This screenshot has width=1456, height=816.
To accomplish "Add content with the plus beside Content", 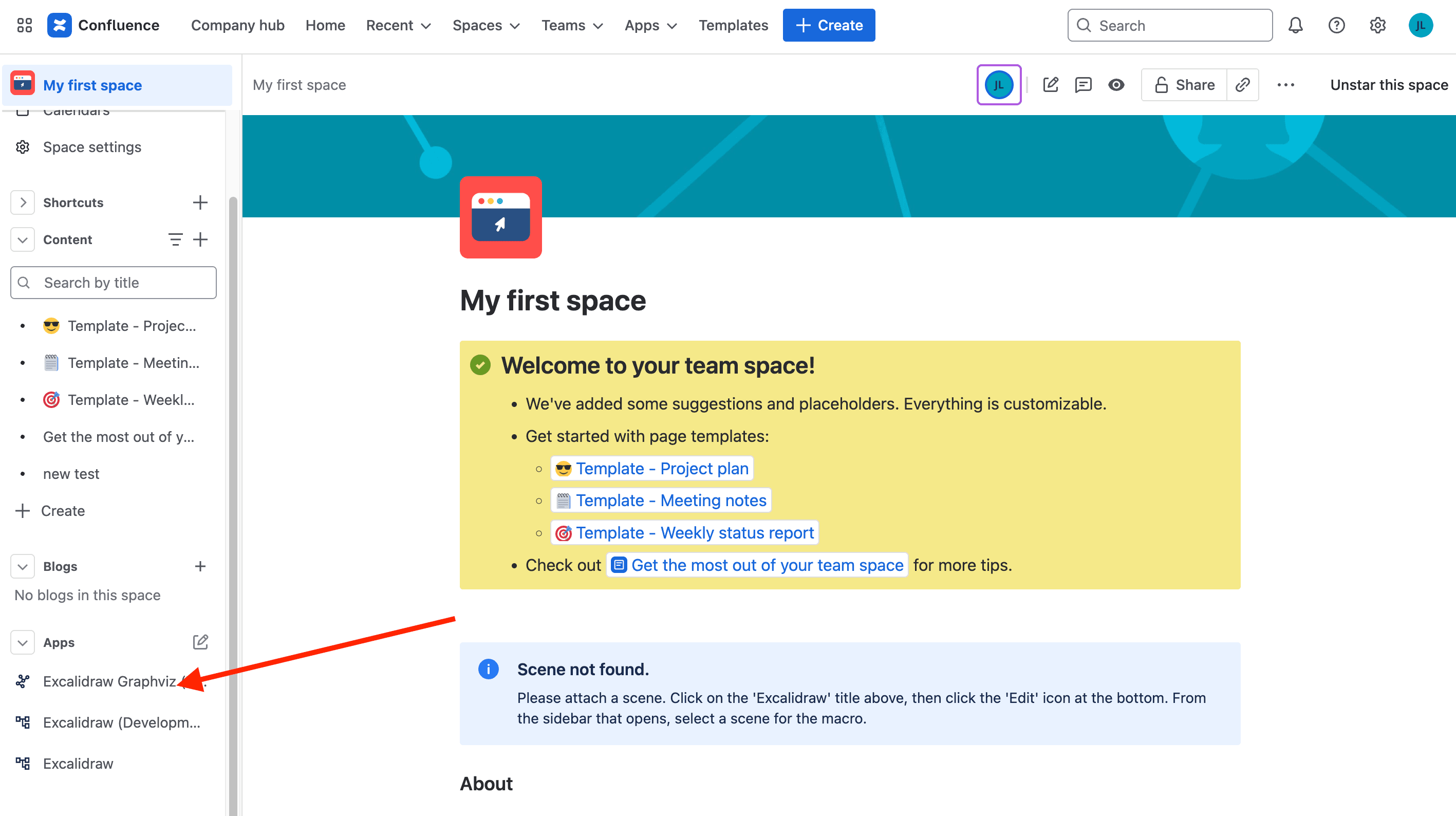I will pyautogui.click(x=200, y=240).
